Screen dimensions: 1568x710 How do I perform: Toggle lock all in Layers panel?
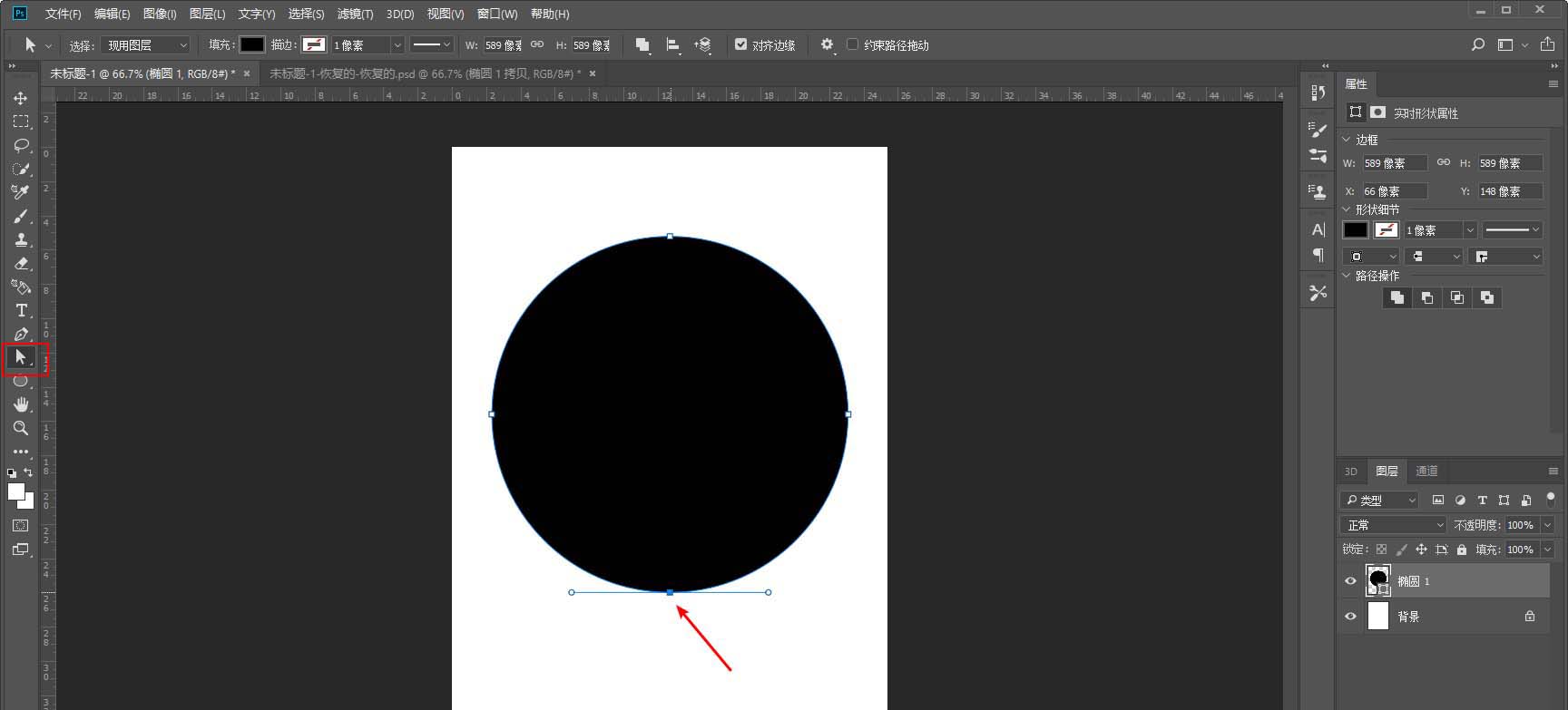[1461, 550]
